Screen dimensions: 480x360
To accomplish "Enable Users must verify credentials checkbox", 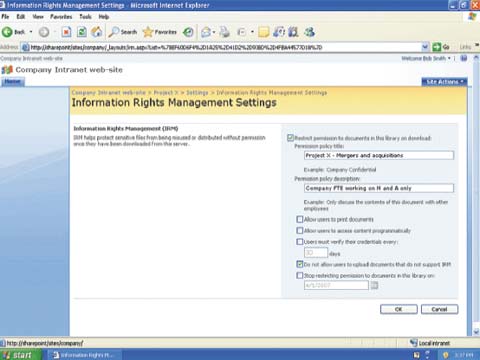I will click(300, 241).
